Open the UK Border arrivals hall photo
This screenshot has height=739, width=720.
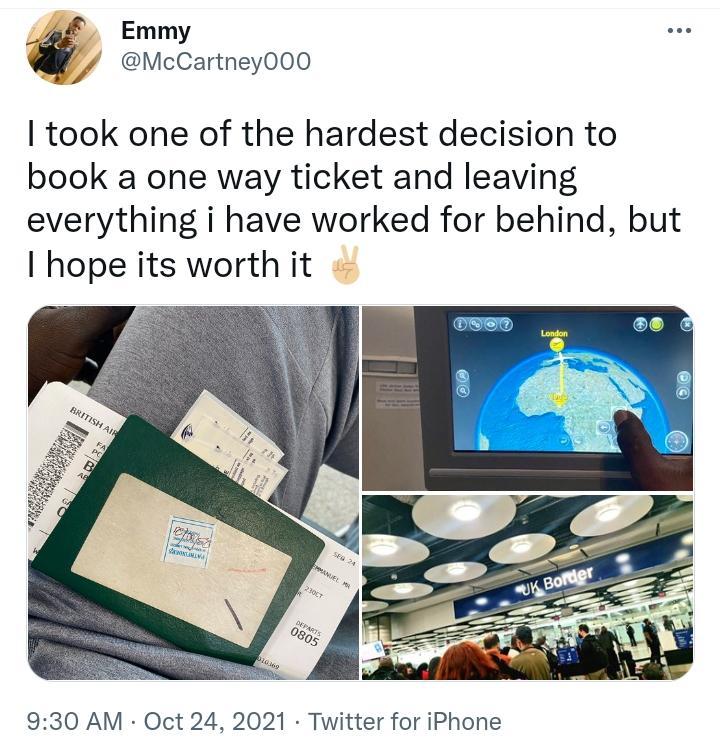tap(527, 587)
